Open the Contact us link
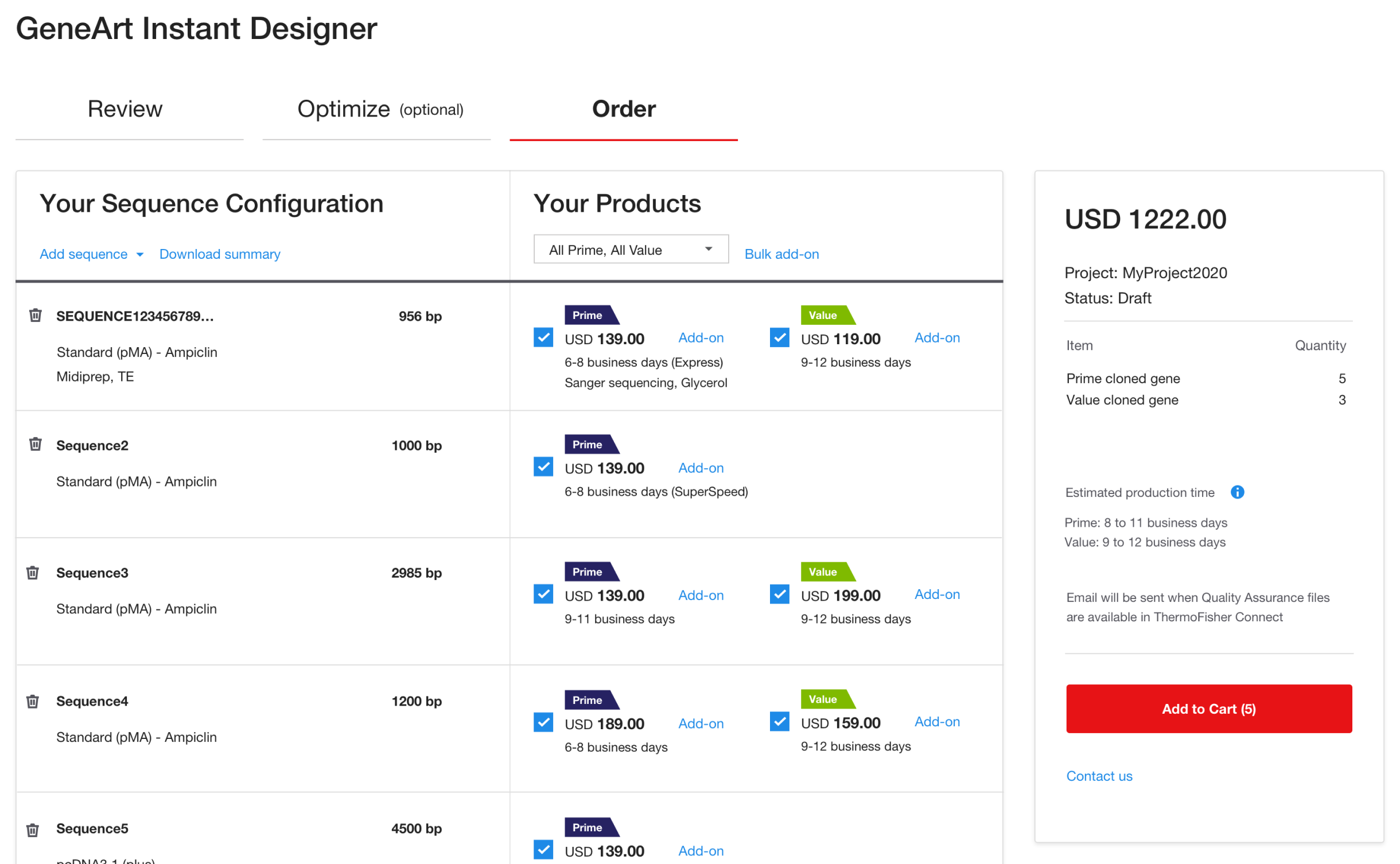1400x864 pixels. pos(1099,776)
